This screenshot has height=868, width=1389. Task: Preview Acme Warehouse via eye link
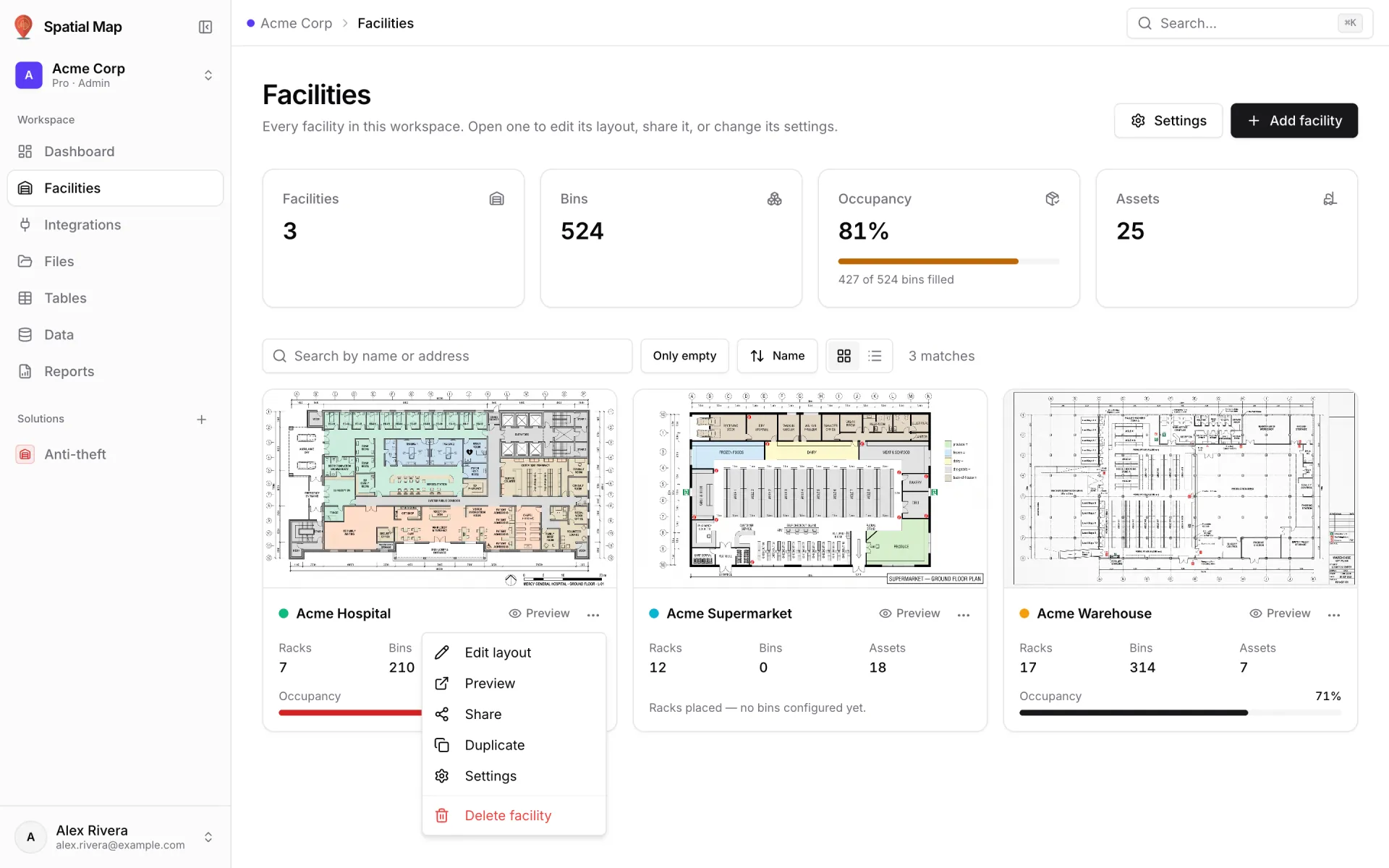tap(1280, 613)
